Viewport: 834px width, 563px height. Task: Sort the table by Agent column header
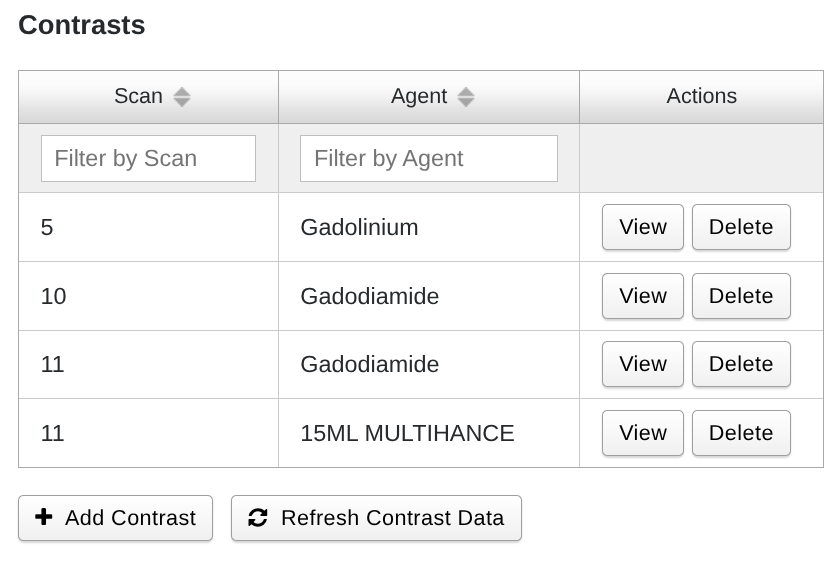(418, 96)
